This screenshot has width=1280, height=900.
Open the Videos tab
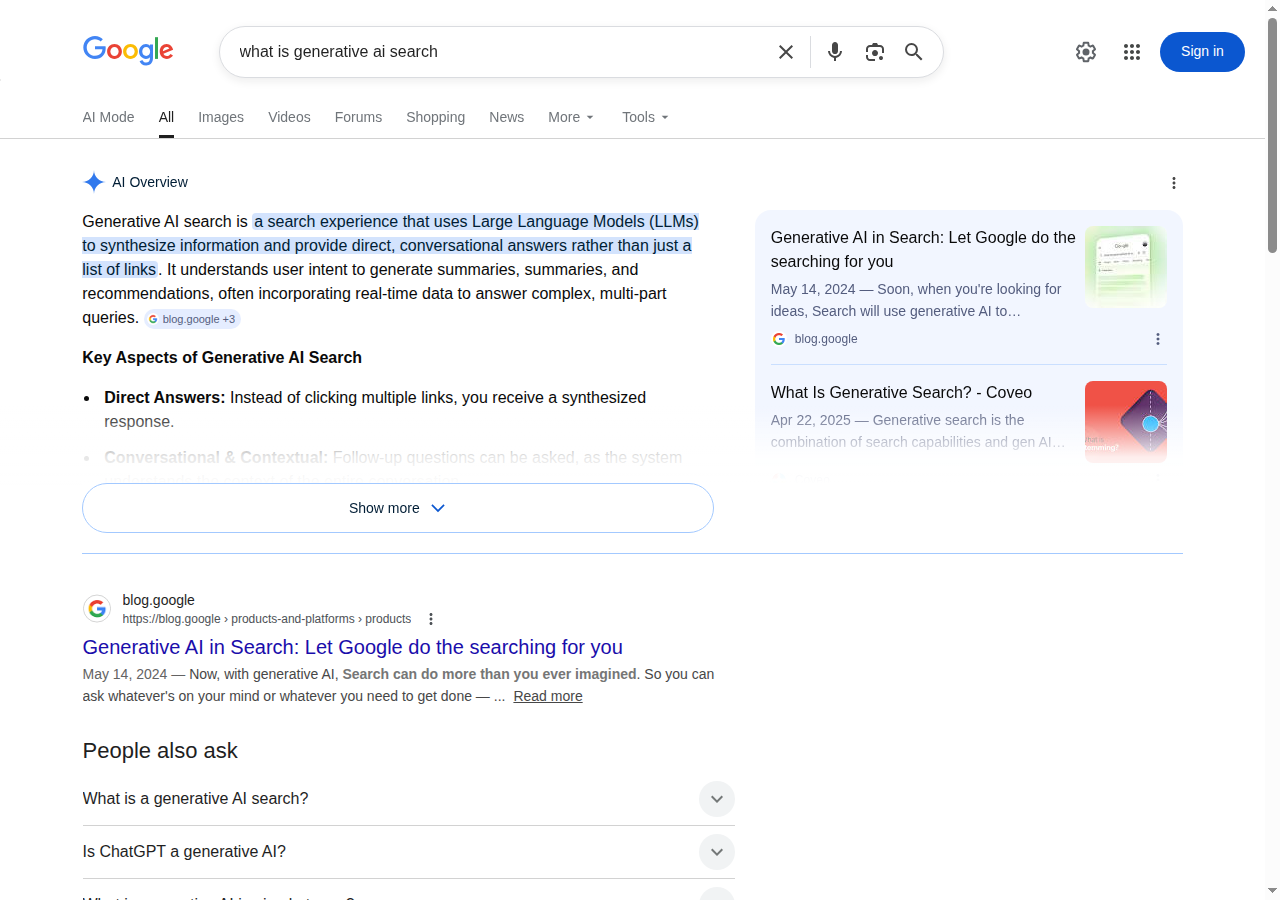[x=289, y=117]
